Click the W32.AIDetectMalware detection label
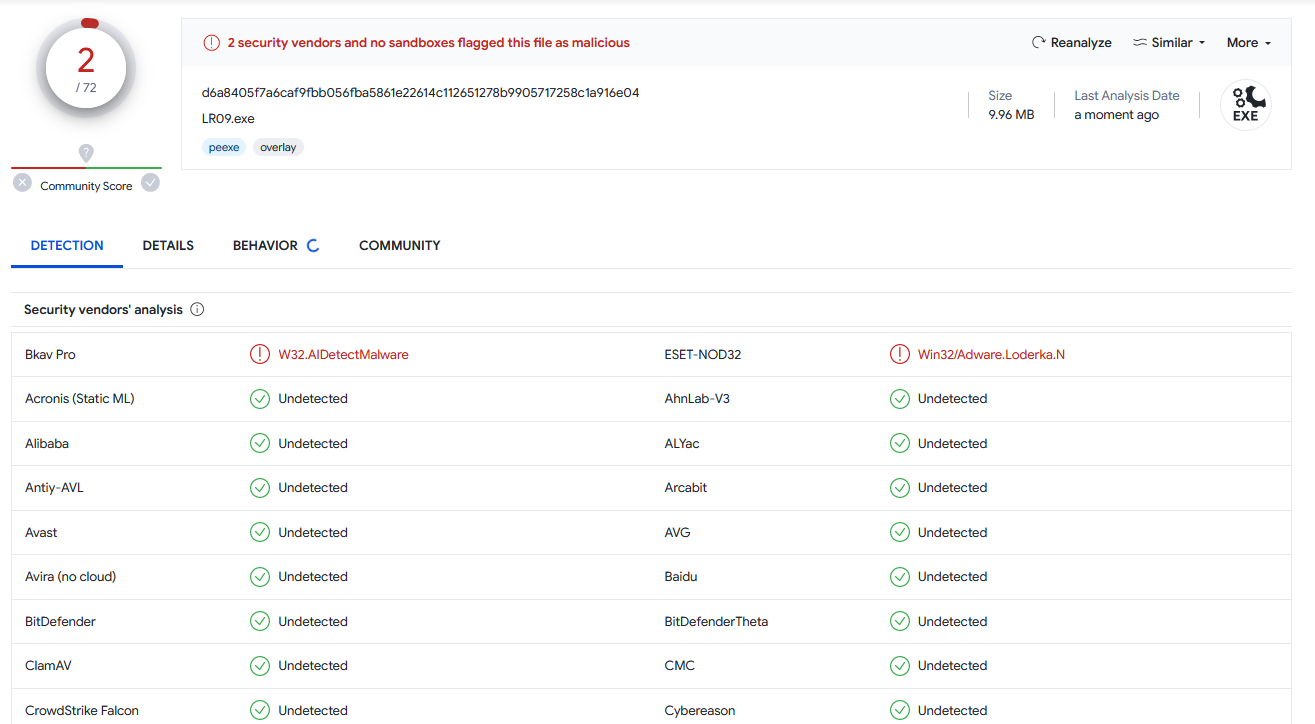Viewport: 1315px width, 724px height. point(343,354)
